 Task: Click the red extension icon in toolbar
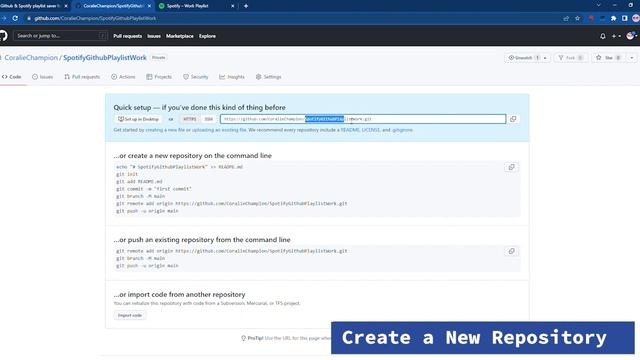point(591,18)
